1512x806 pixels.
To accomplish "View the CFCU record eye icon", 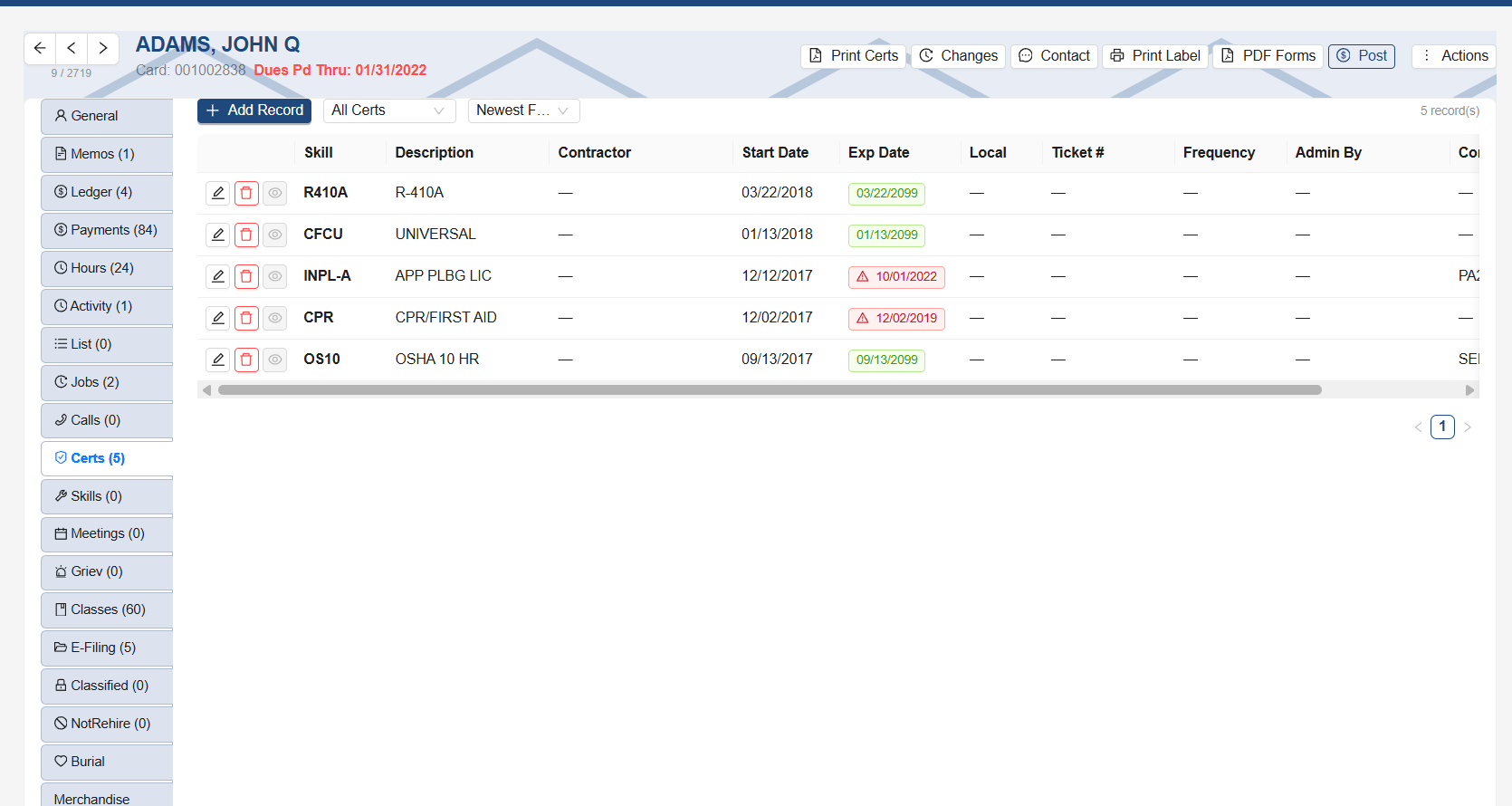I will pos(274,235).
